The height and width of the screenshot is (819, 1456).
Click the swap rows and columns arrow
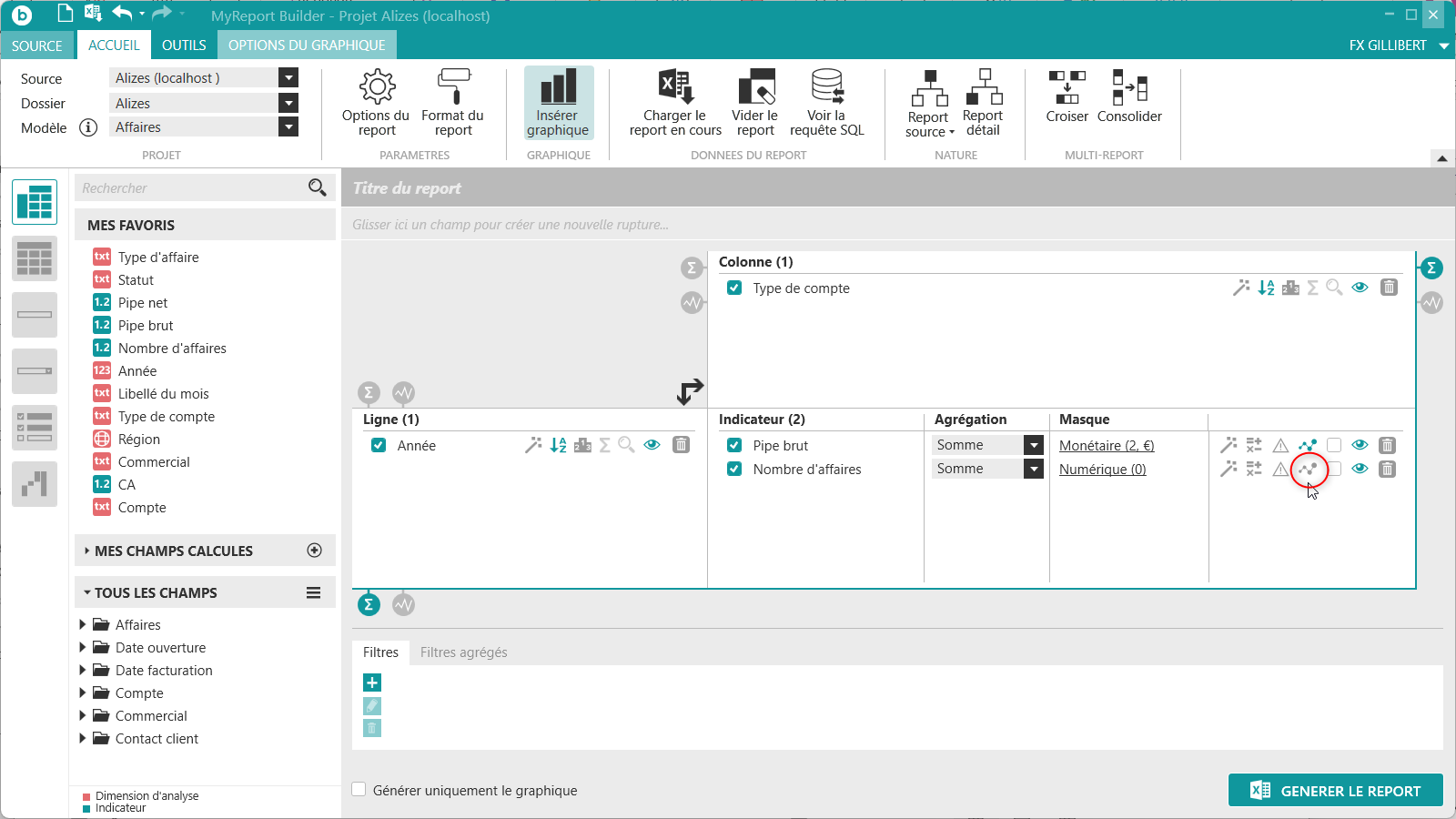[690, 391]
